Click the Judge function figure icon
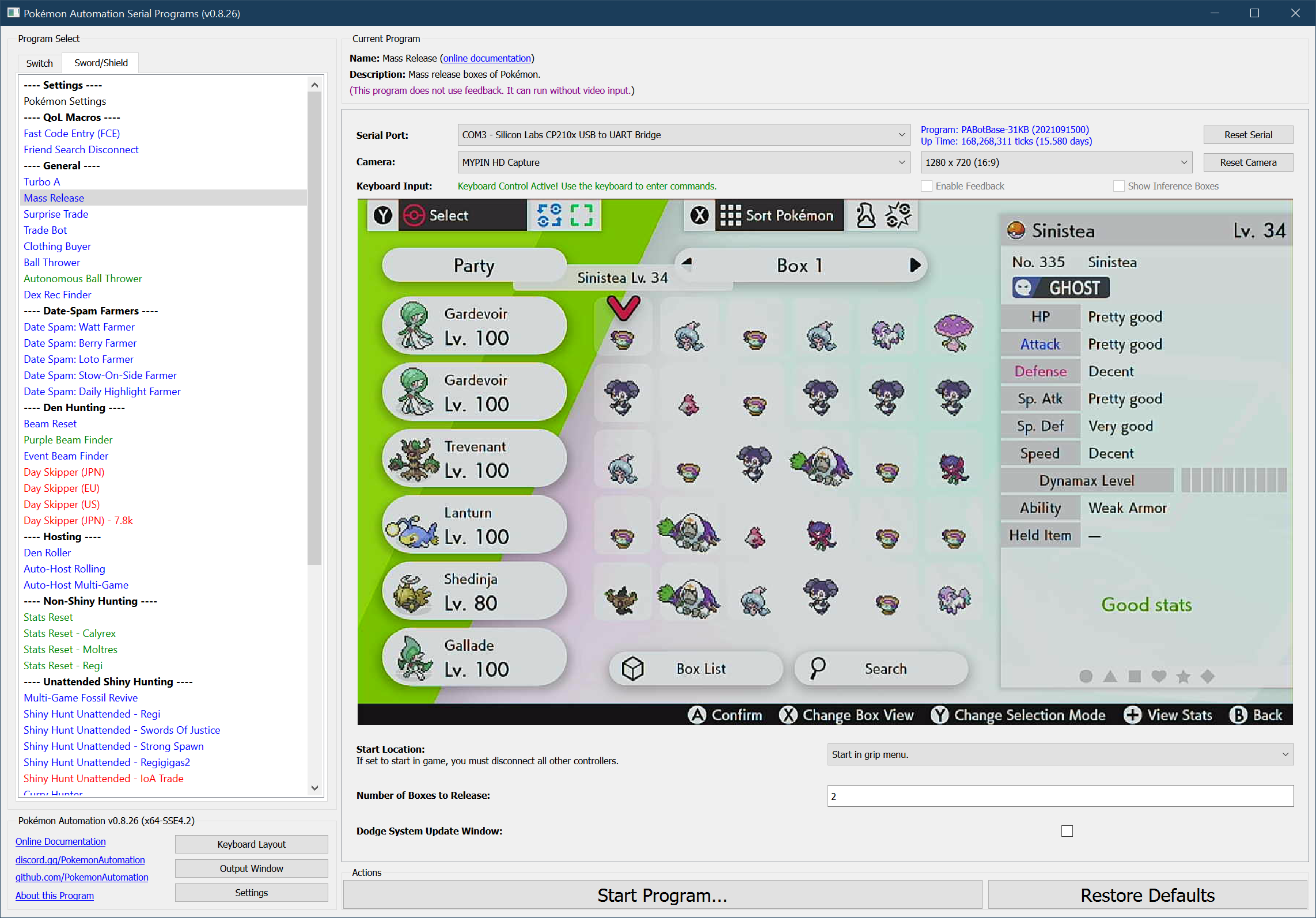 click(865, 215)
